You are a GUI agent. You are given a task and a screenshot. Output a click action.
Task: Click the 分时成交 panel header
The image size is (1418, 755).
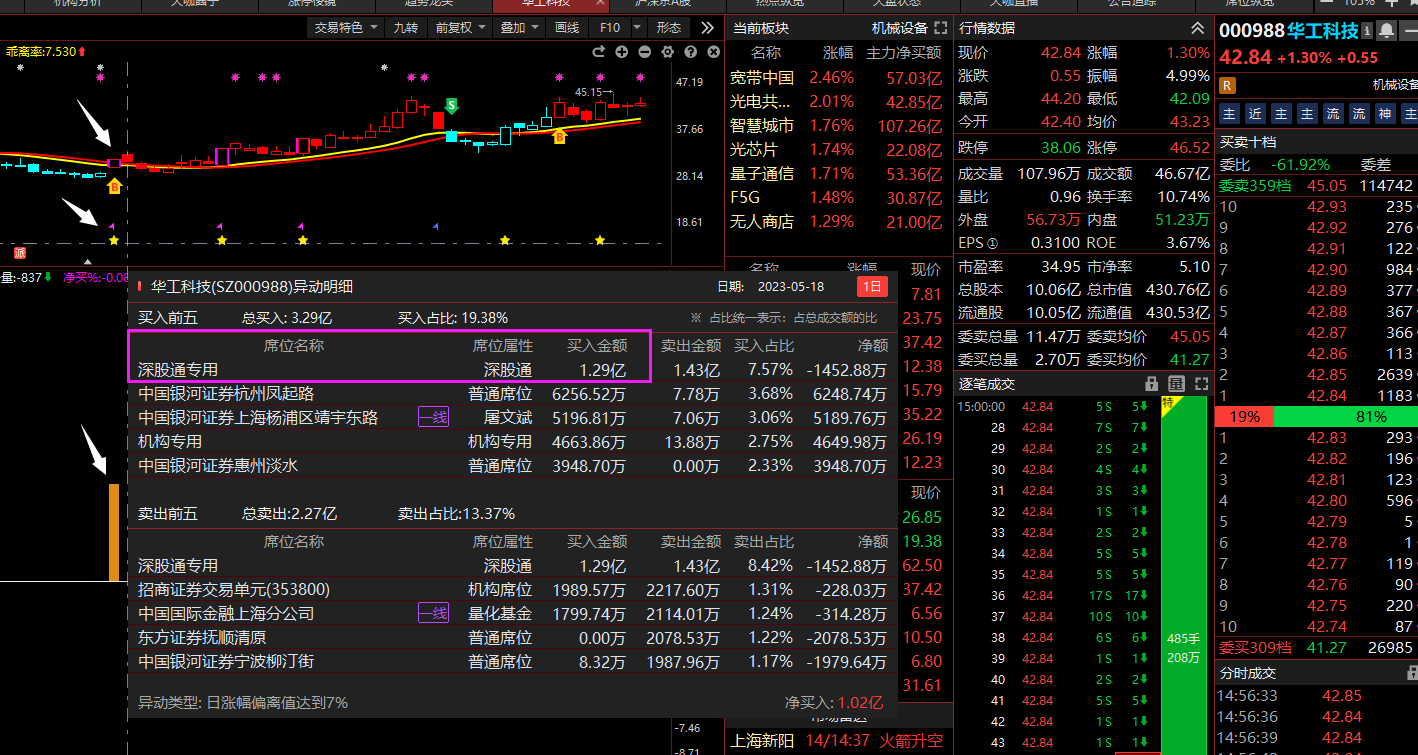(x=1316, y=674)
